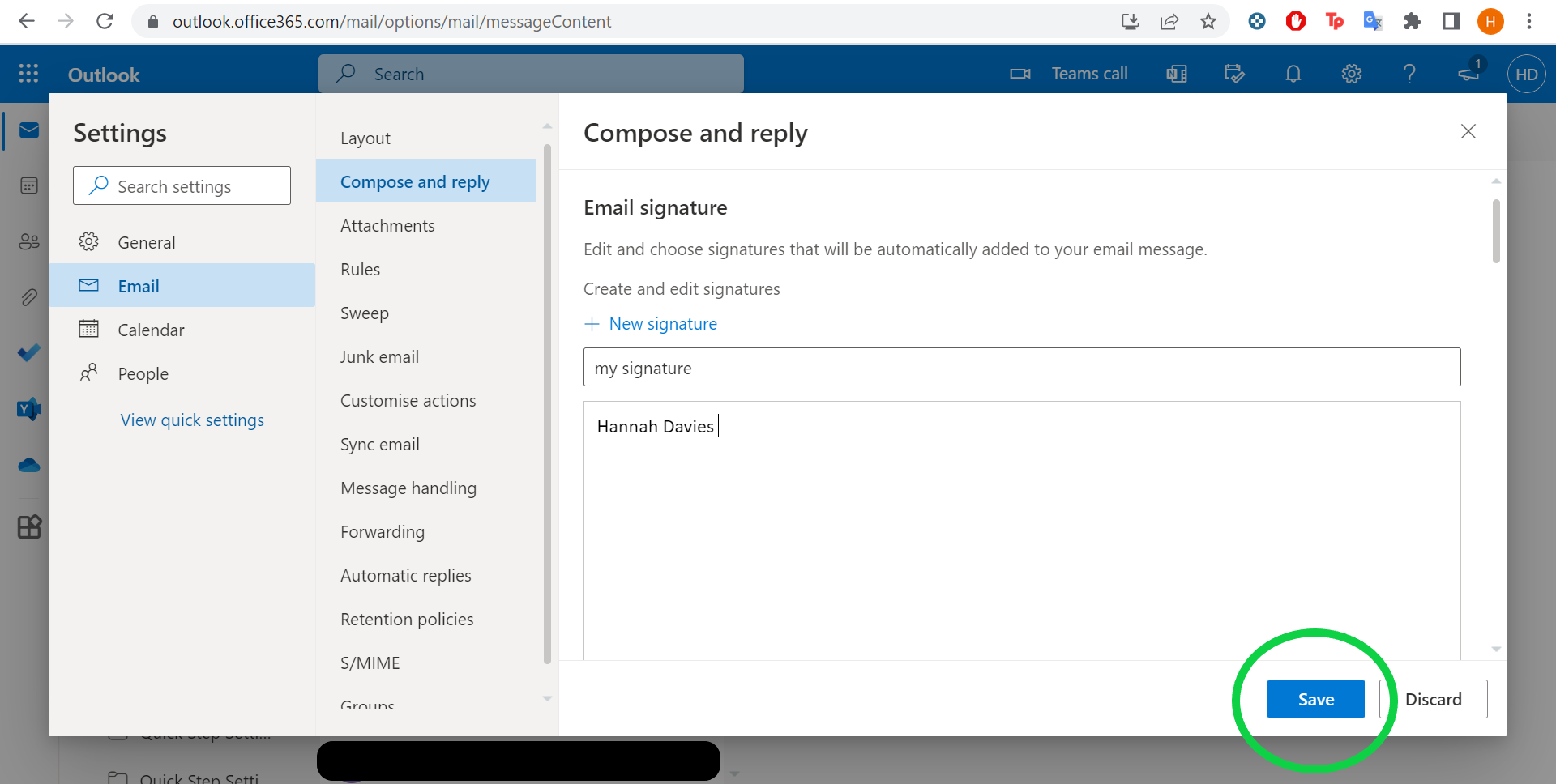Image resolution: width=1556 pixels, height=784 pixels.
Task: Open the Help question mark icon
Action: click(x=1409, y=74)
